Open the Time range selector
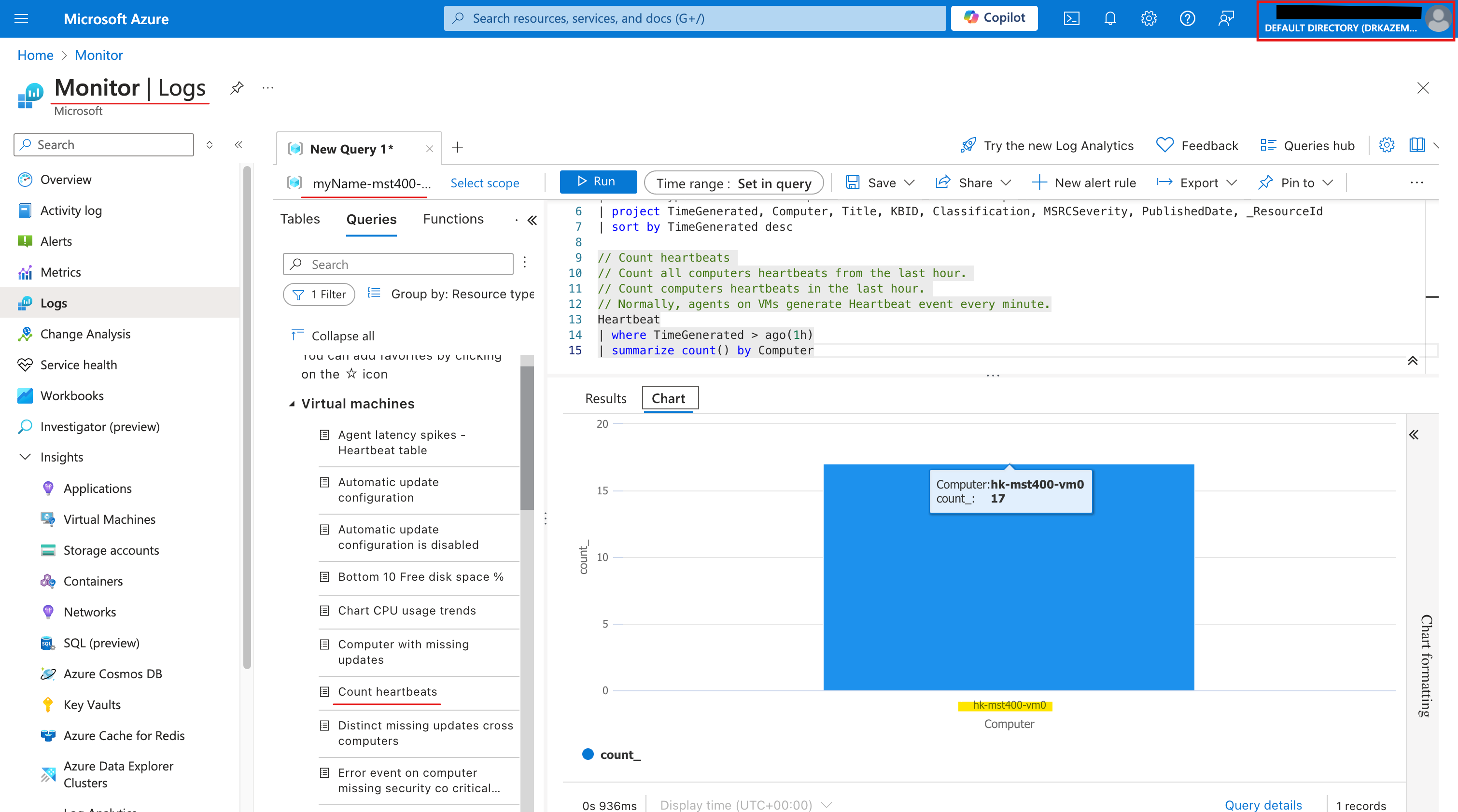Screen dimensions: 1458x812 click(733, 183)
